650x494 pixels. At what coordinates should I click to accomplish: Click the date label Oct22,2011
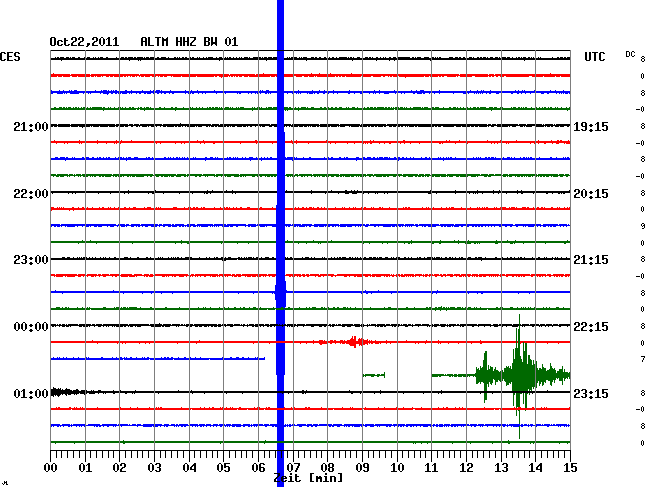coord(84,42)
